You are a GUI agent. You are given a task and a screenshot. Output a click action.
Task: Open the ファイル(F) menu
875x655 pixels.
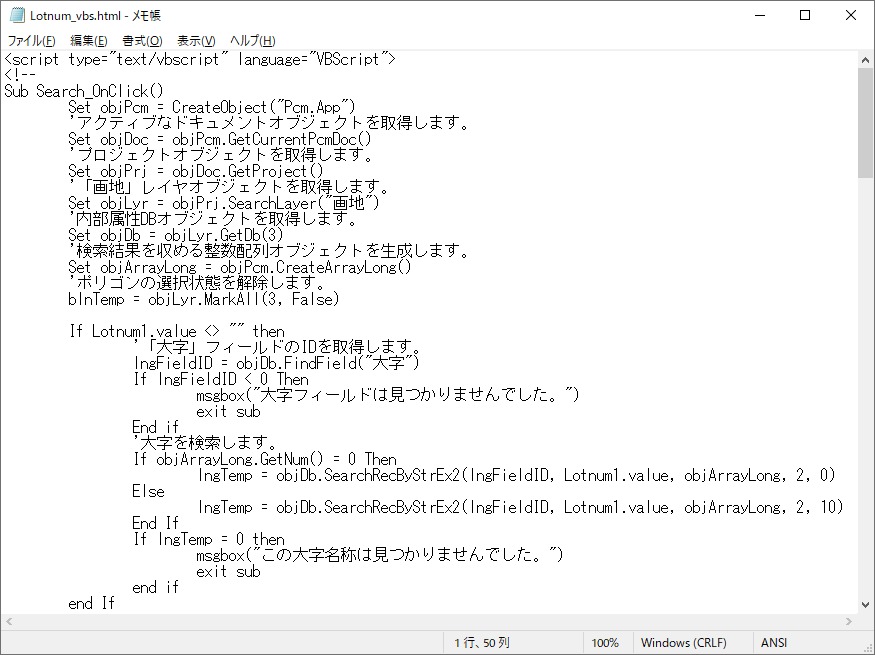31,41
